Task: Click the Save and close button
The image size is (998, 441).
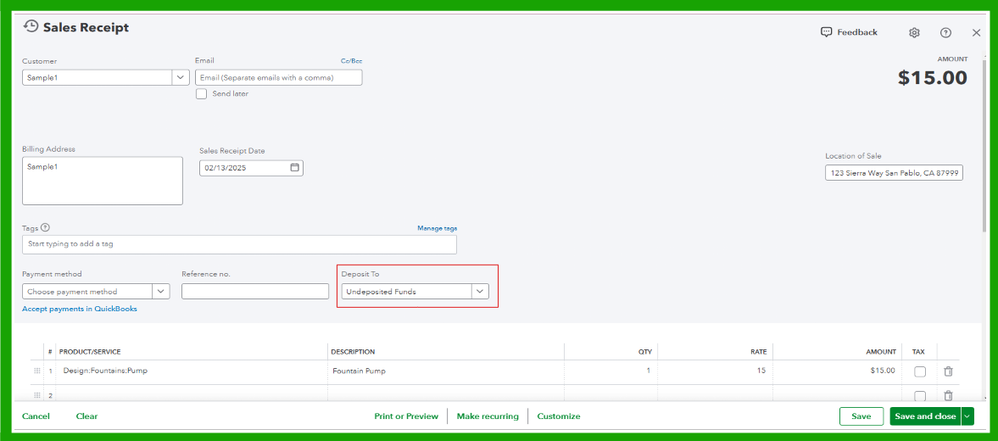Action: 925,416
